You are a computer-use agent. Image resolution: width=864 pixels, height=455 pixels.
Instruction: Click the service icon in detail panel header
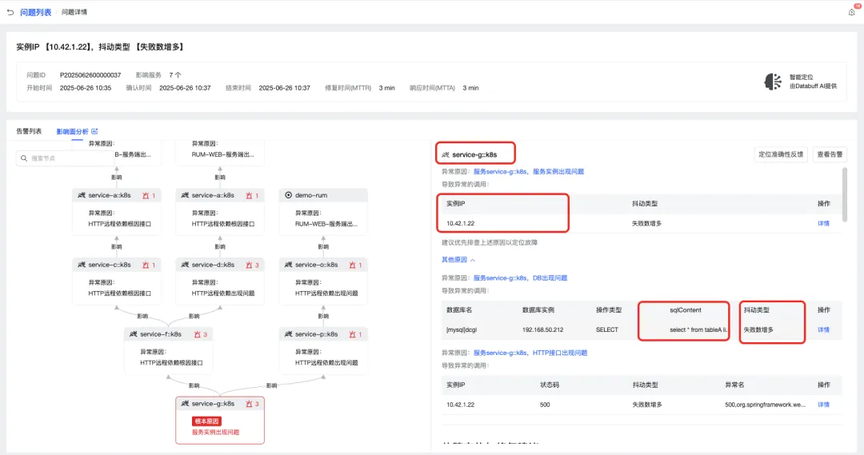coord(446,155)
